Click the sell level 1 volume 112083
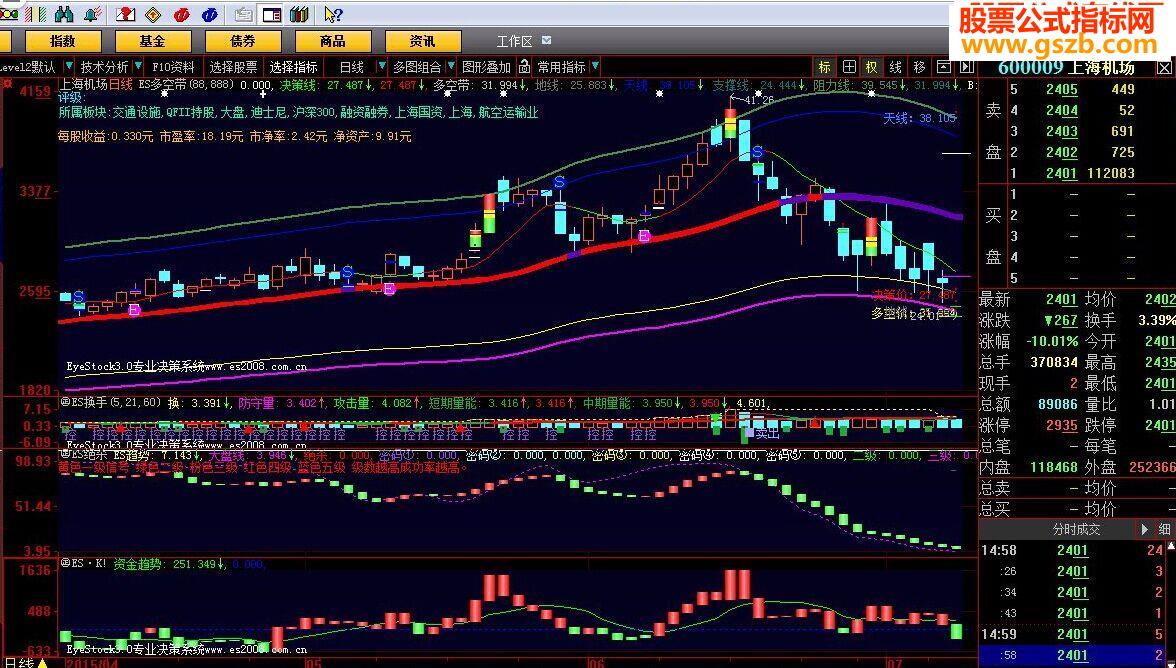1176x668 pixels. pyautogui.click(x=1112, y=173)
